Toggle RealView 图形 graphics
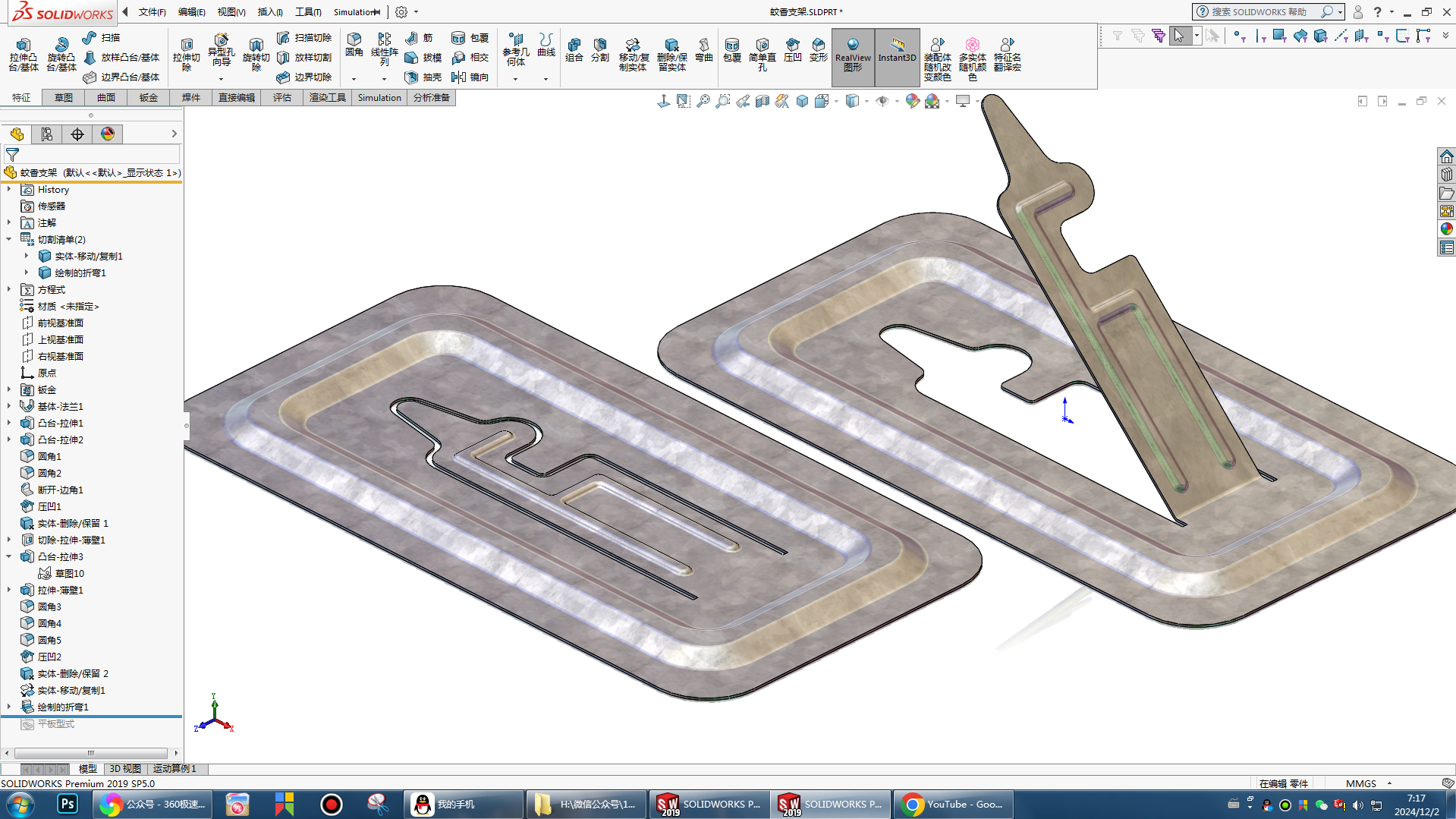This screenshot has width=1456, height=819. 853,57
